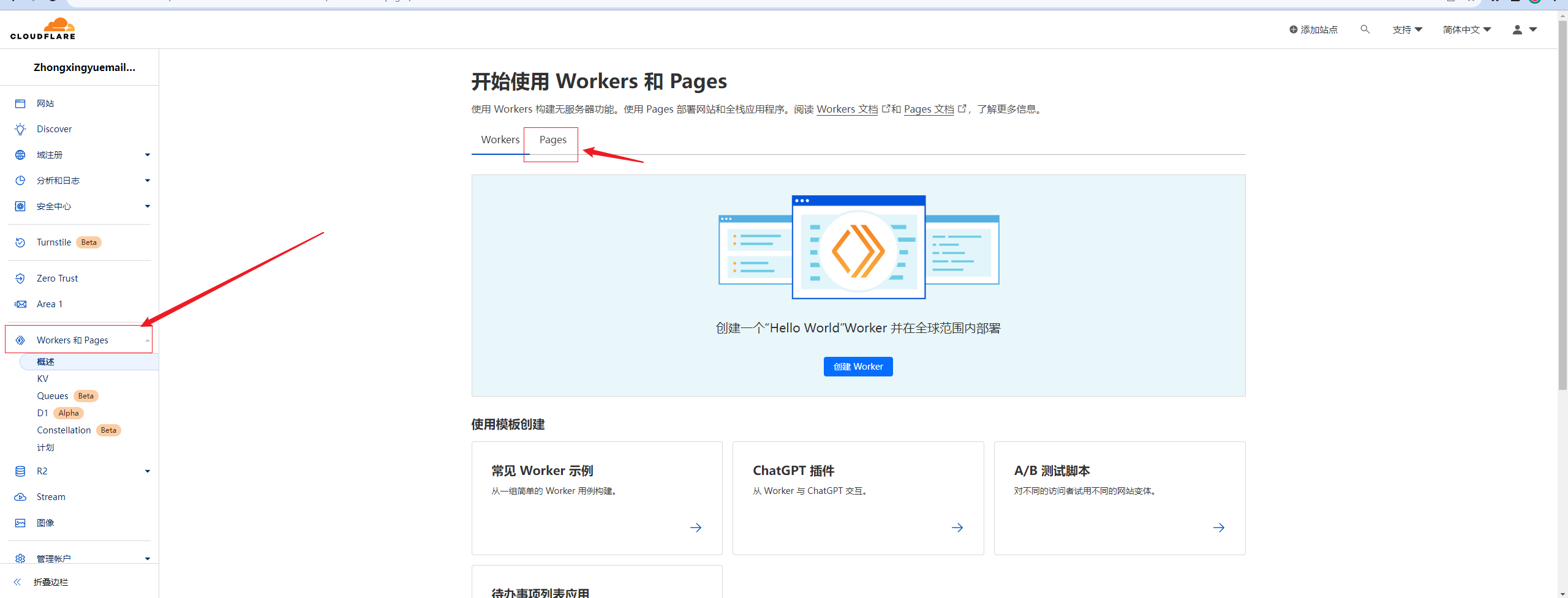This screenshot has width=1568, height=598.
Task: Expand the 域注册 menu arrow
Action: (148, 155)
